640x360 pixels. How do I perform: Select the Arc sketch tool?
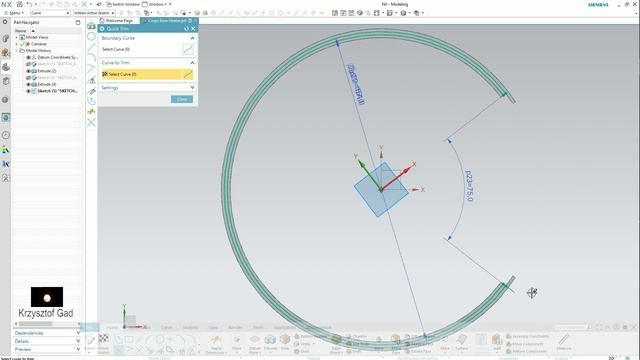tap(91, 58)
